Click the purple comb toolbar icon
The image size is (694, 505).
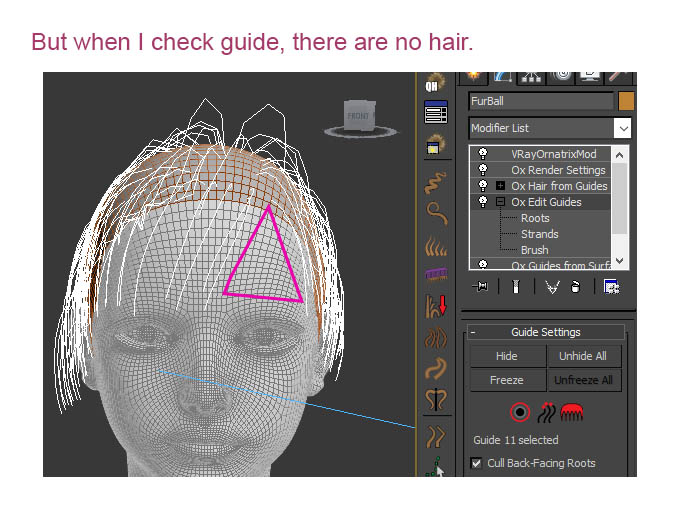[435, 274]
